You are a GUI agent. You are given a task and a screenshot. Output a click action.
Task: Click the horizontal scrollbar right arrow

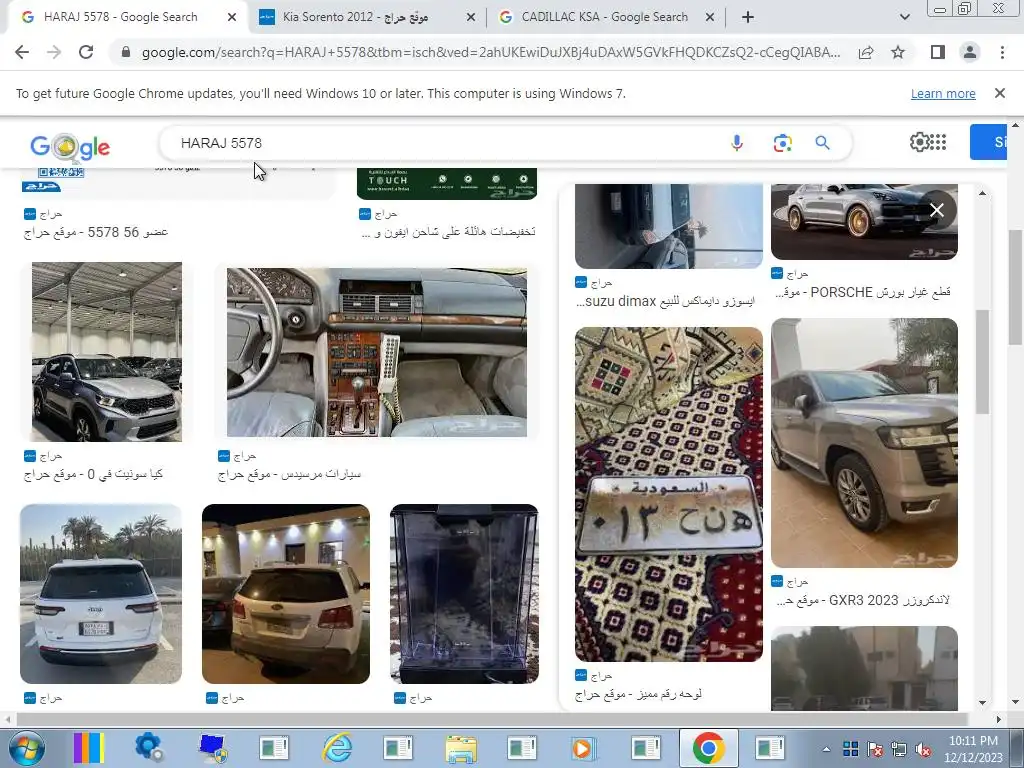pyautogui.click(x=999, y=720)
